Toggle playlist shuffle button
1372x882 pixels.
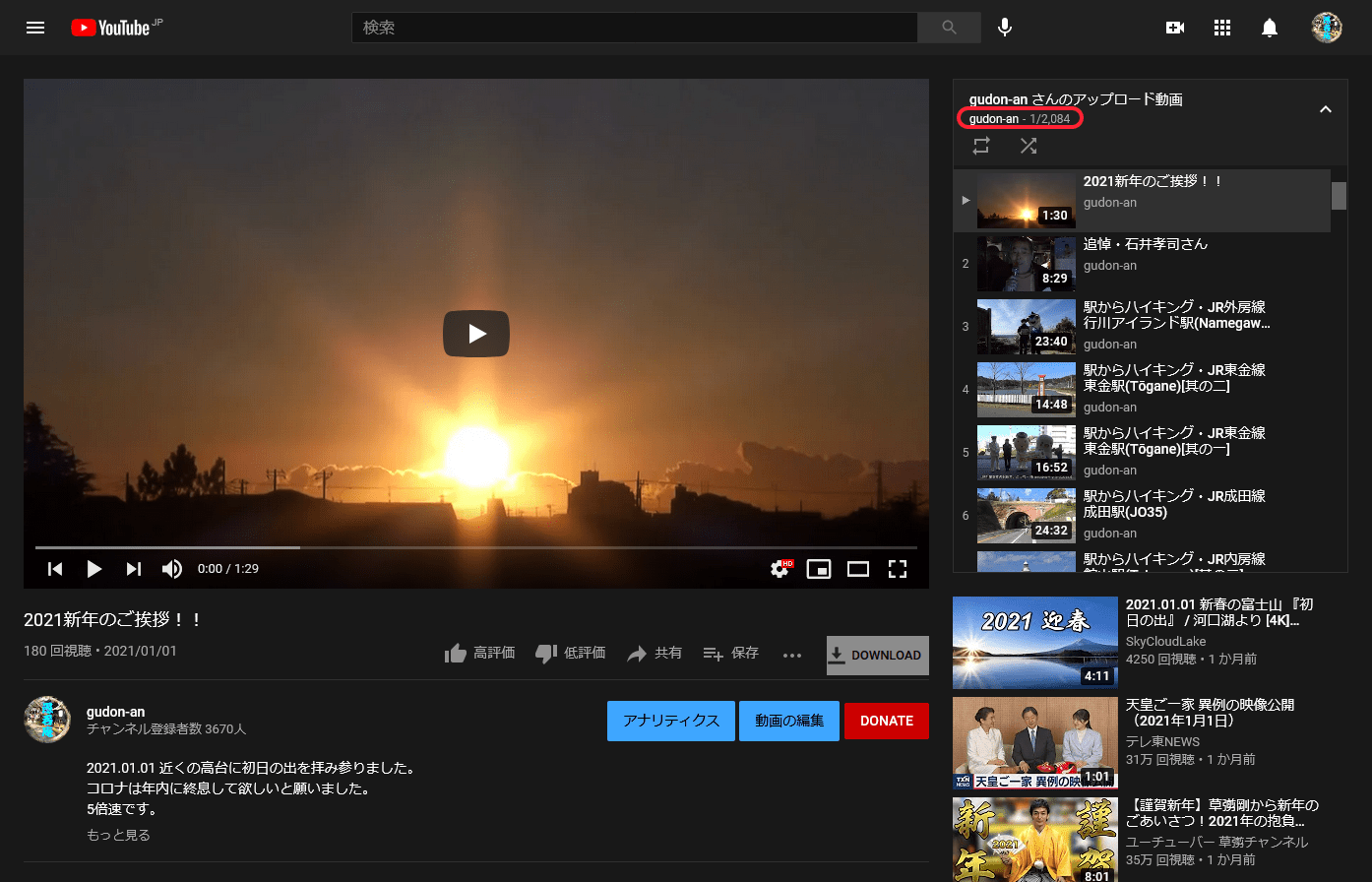(x=1029, y=146)
